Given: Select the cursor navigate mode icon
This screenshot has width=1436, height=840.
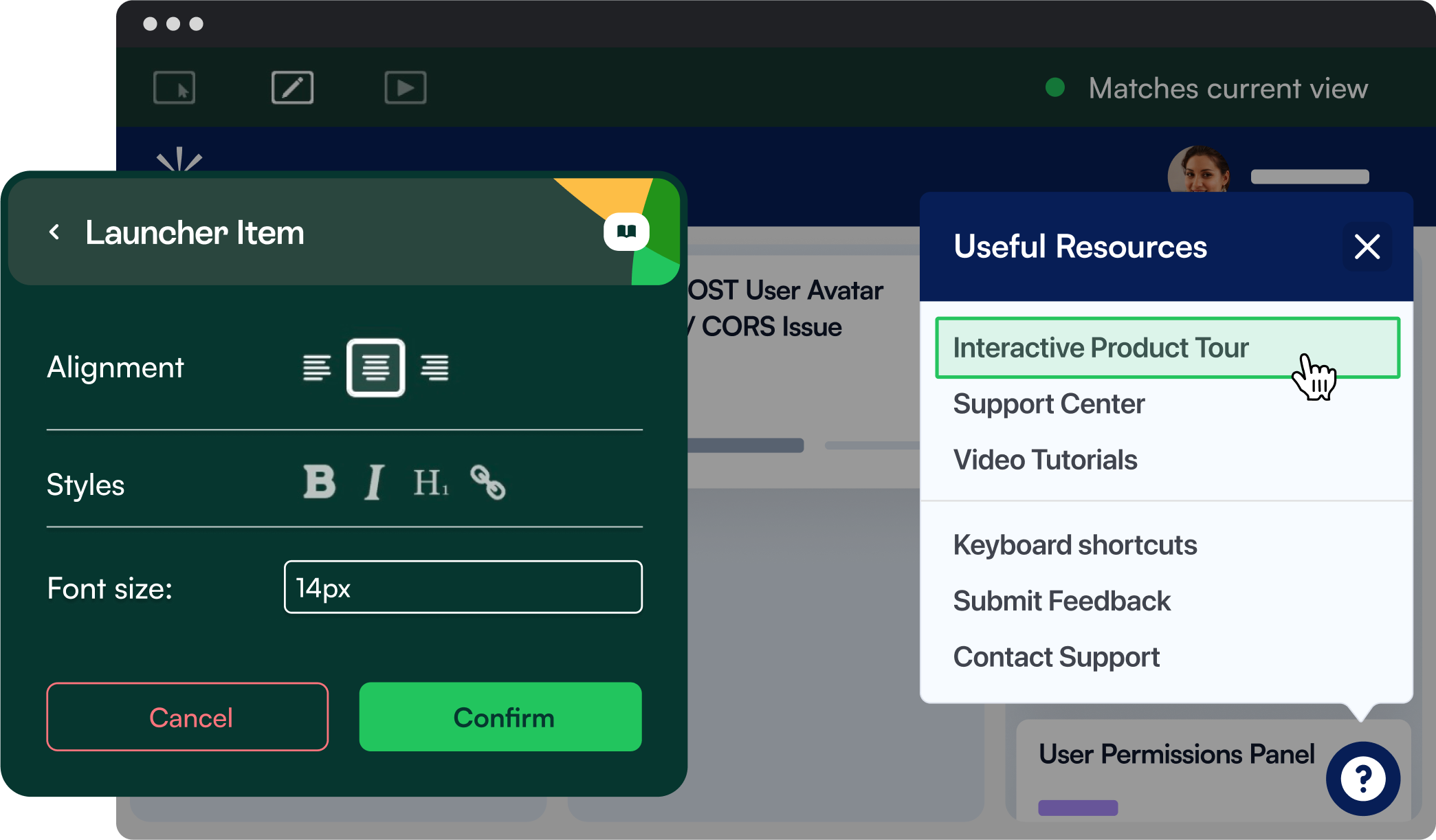Looking at the screenshot, I should point(174,88).
